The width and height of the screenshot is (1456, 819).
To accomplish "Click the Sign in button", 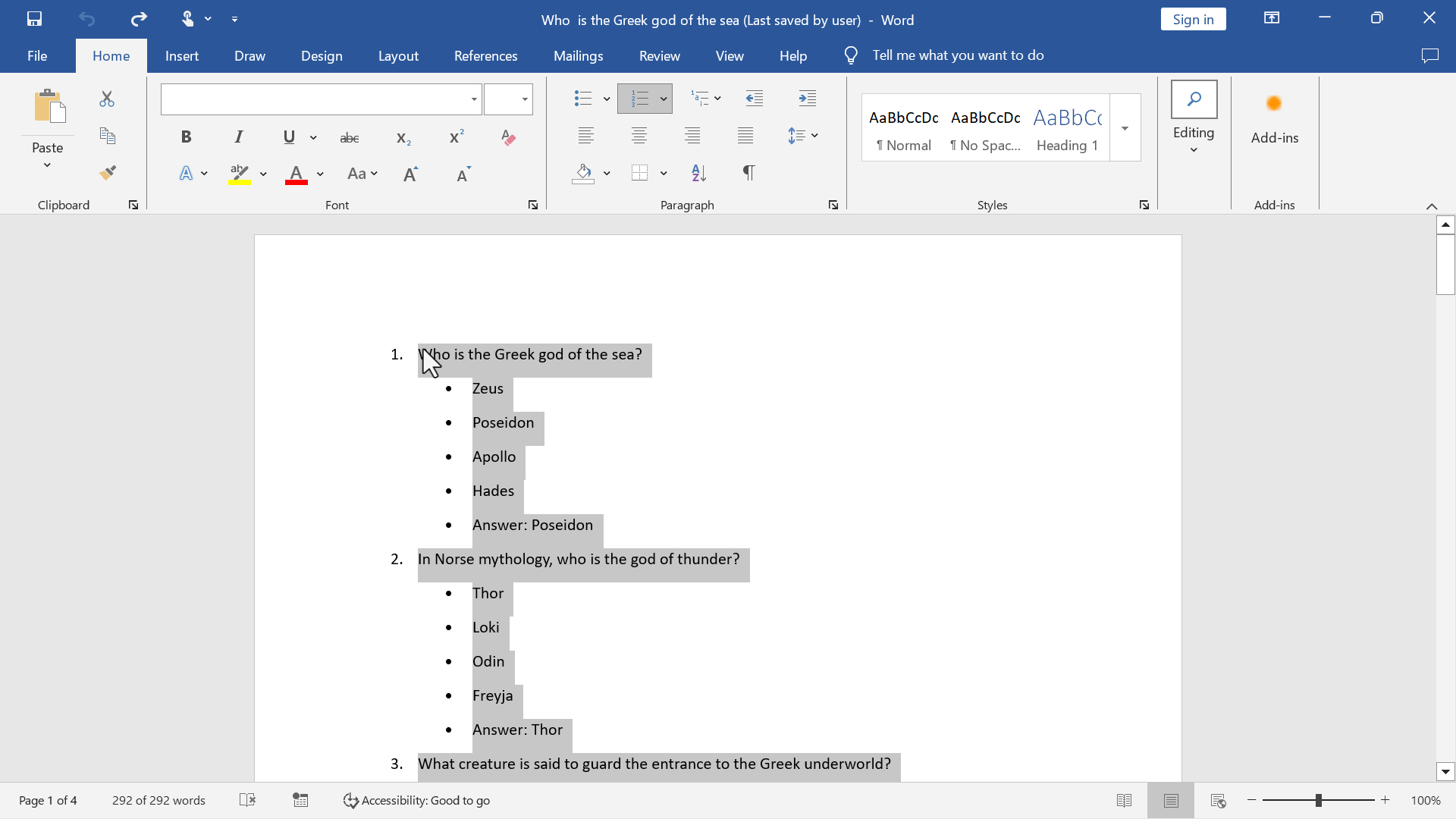I will (1193, 18).
